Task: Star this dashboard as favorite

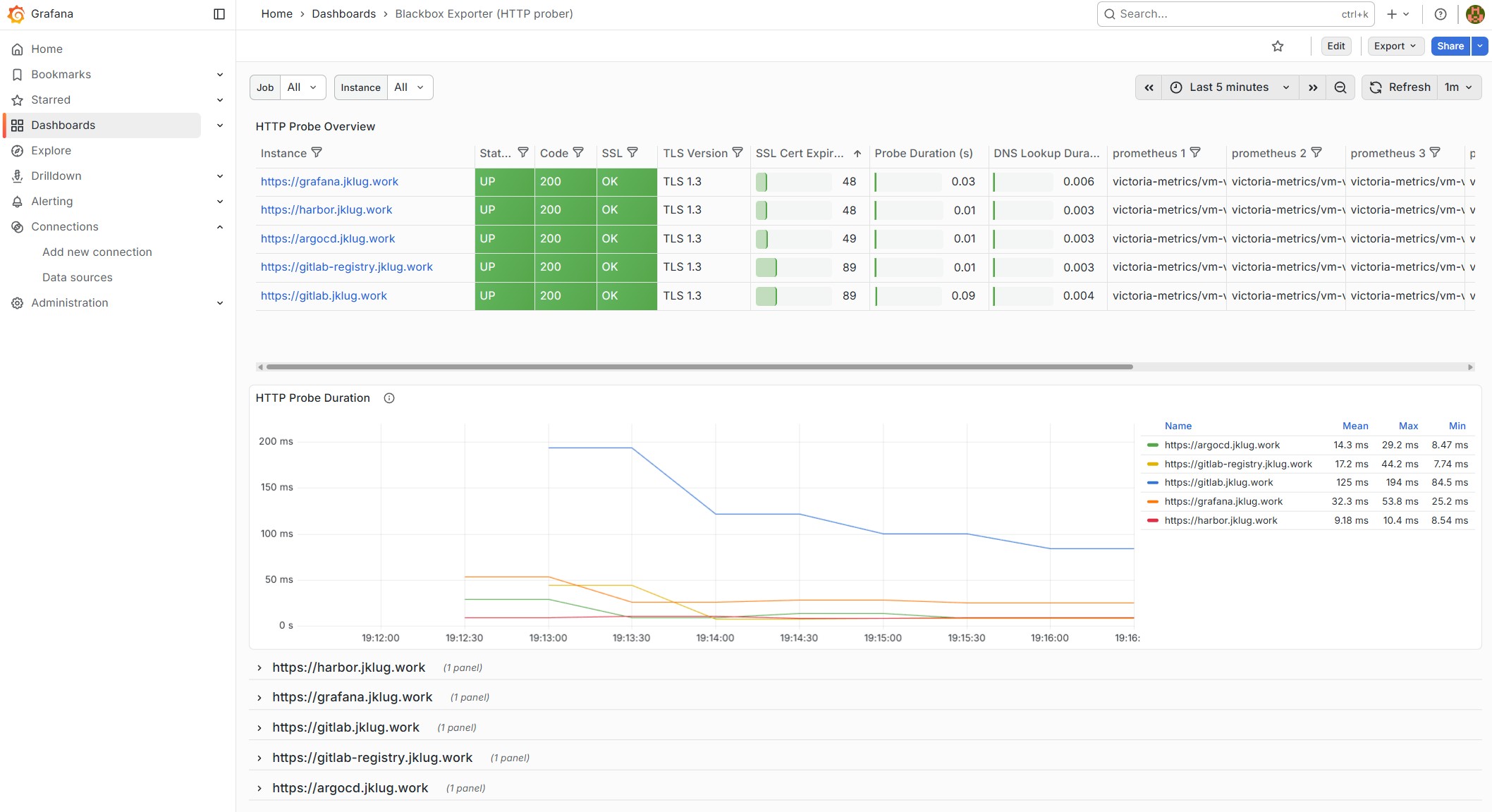Action: click(x=1277, y=47)
